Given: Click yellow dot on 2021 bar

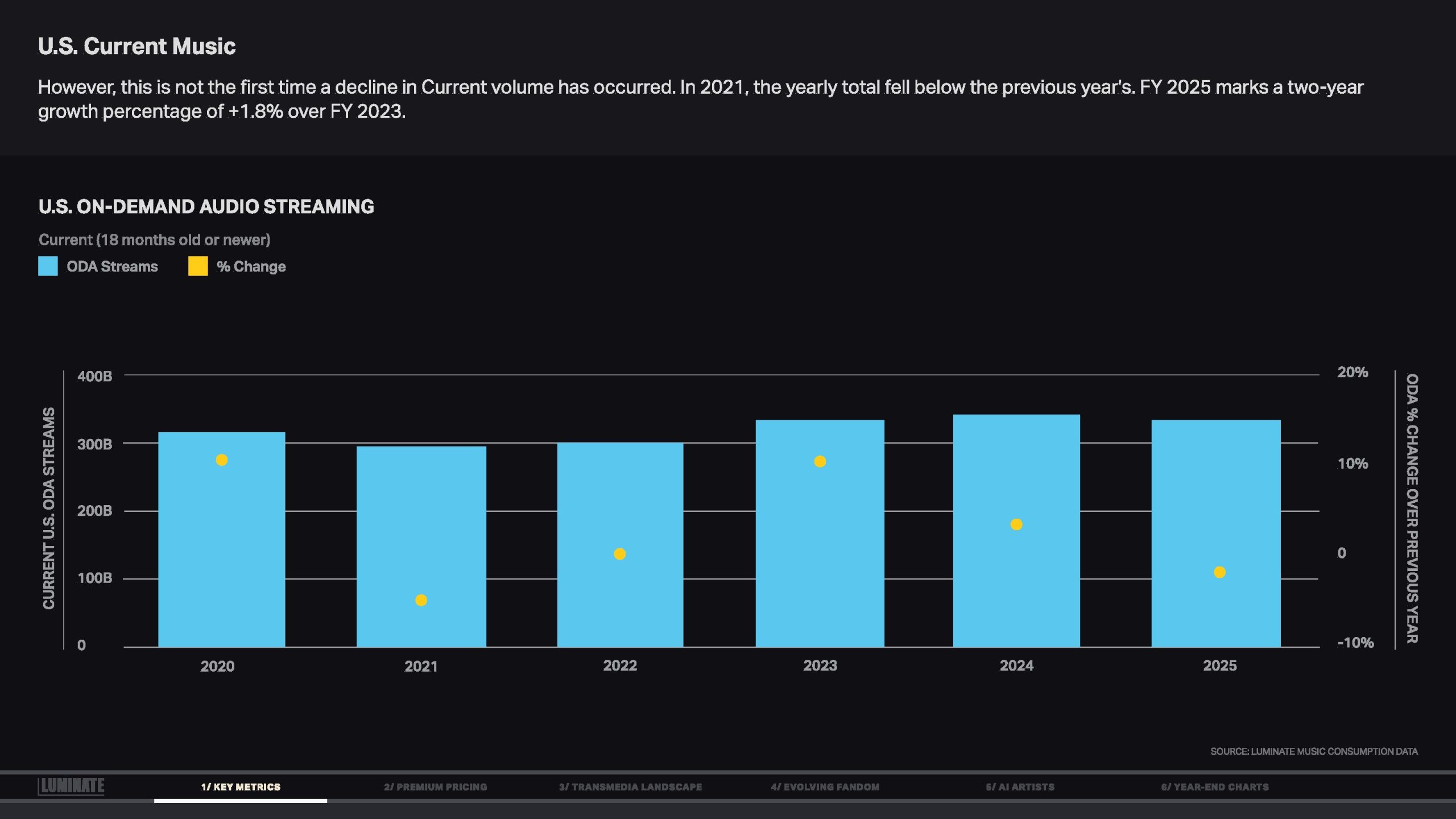Looking at the screenshot, I should [x=421, y=600].
